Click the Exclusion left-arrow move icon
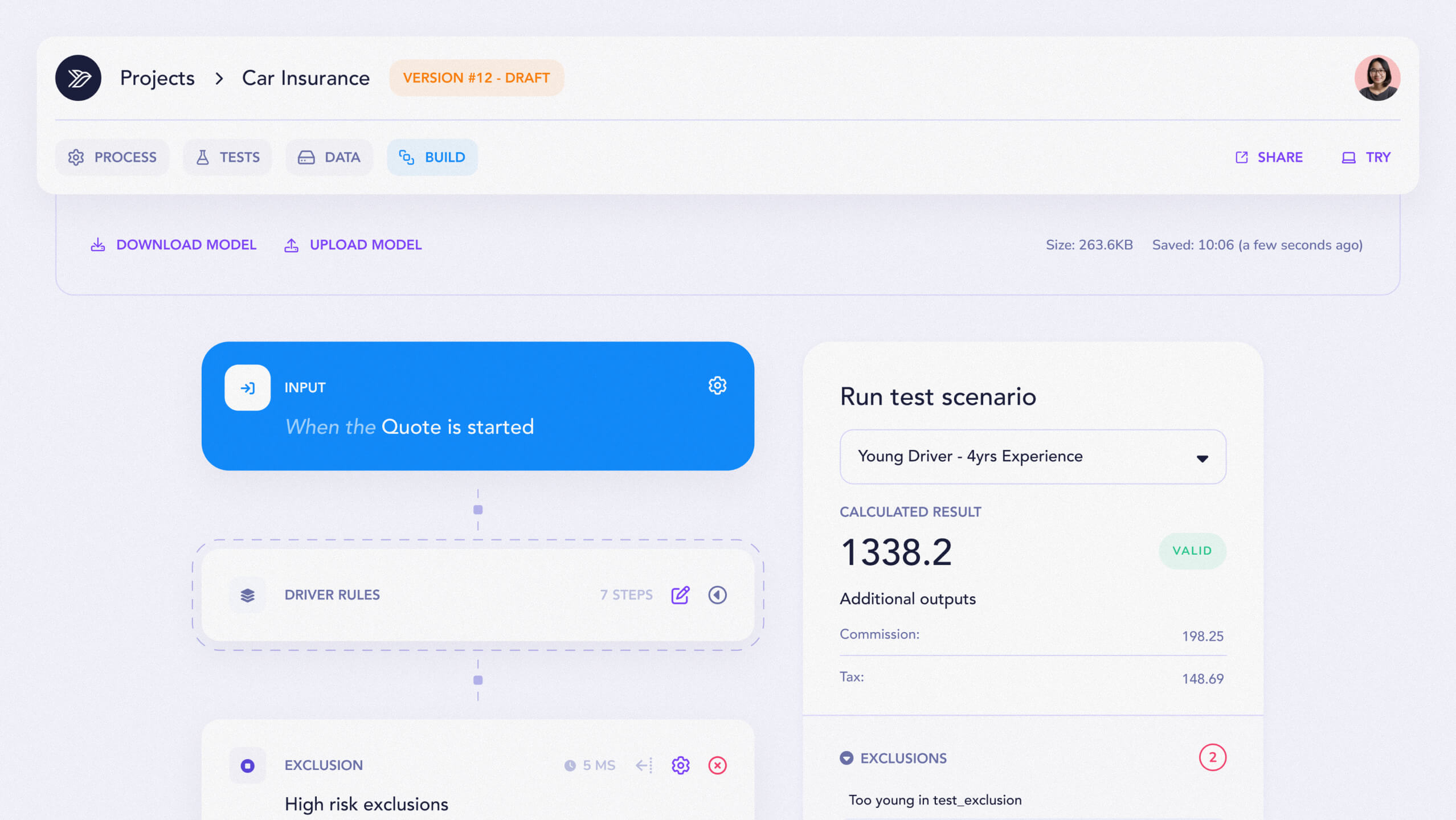 click(x=644, y=765)
